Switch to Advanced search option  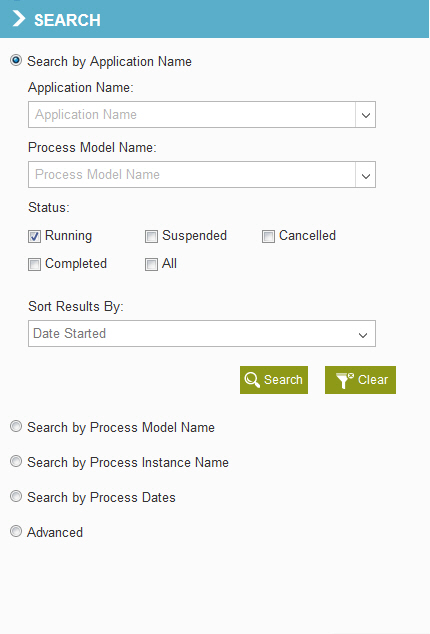[x=16, y=531]
